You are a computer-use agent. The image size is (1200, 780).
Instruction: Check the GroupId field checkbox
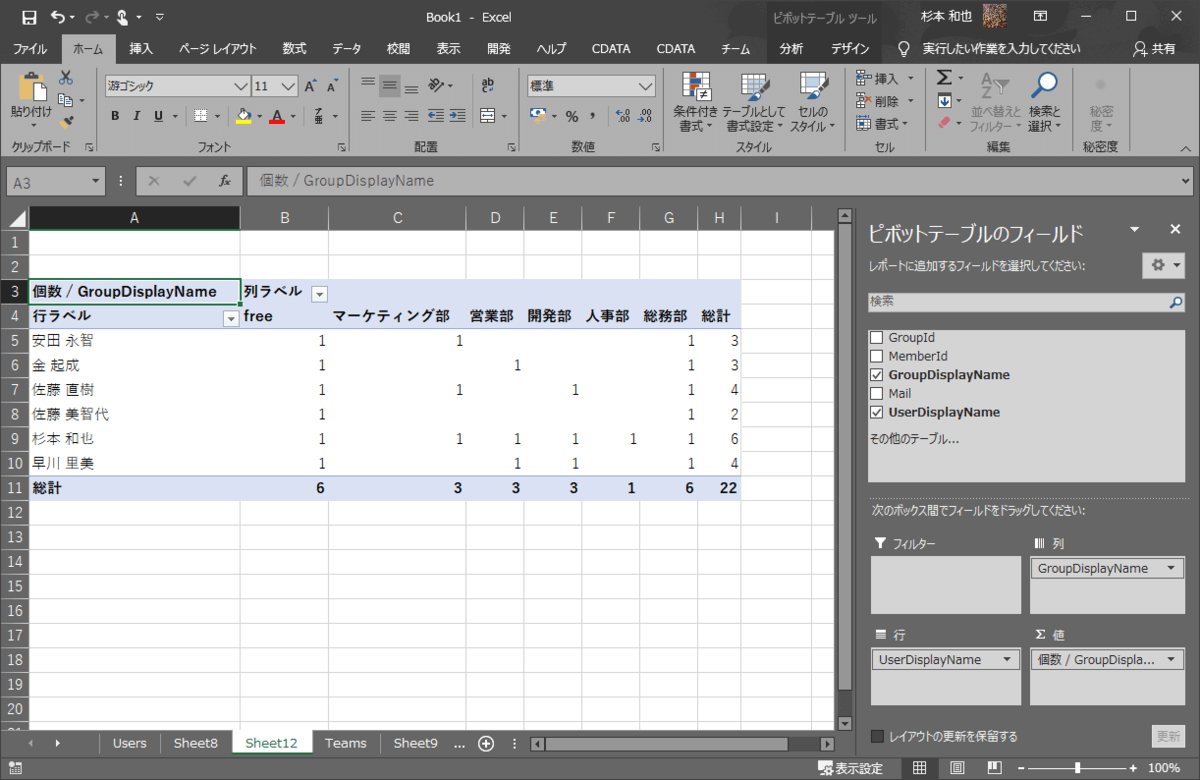(x=877, y=338)
